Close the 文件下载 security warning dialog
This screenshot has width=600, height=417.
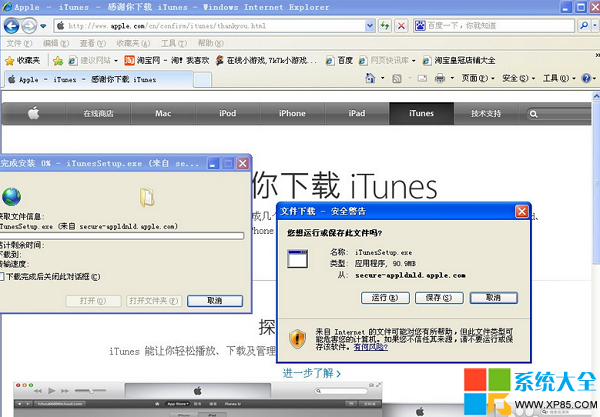522,211
